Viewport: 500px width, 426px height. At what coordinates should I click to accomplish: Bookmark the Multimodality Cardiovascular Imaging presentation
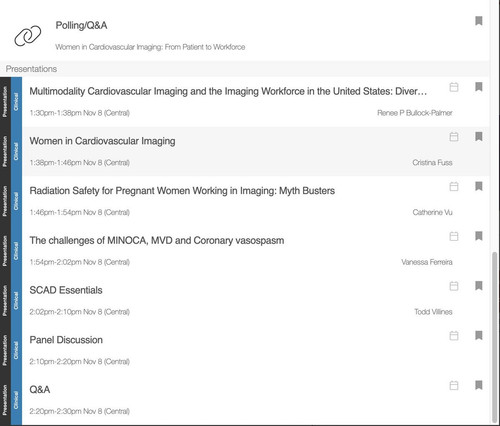click(479, 87)
